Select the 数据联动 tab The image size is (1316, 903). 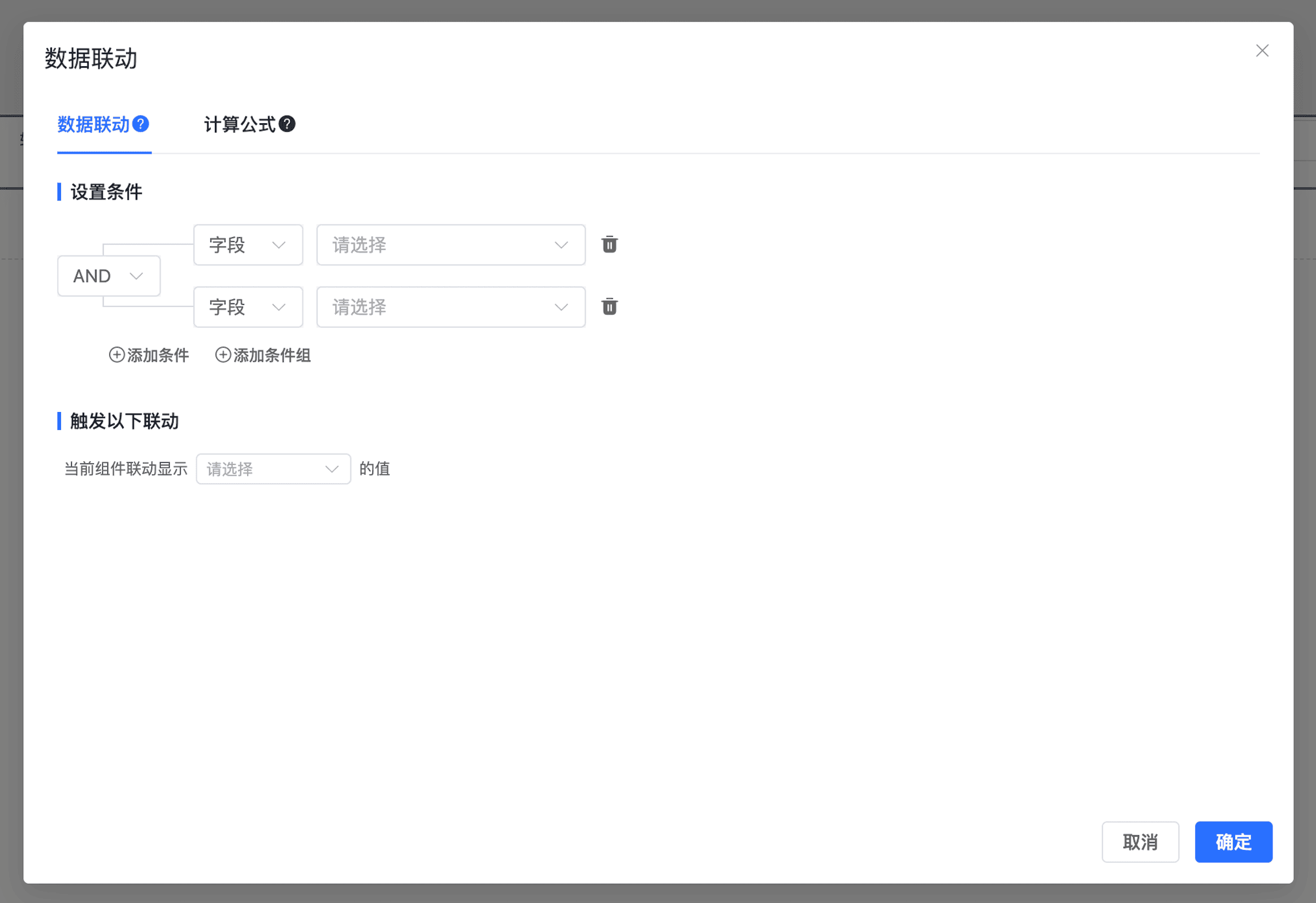(x=93, y=124)
